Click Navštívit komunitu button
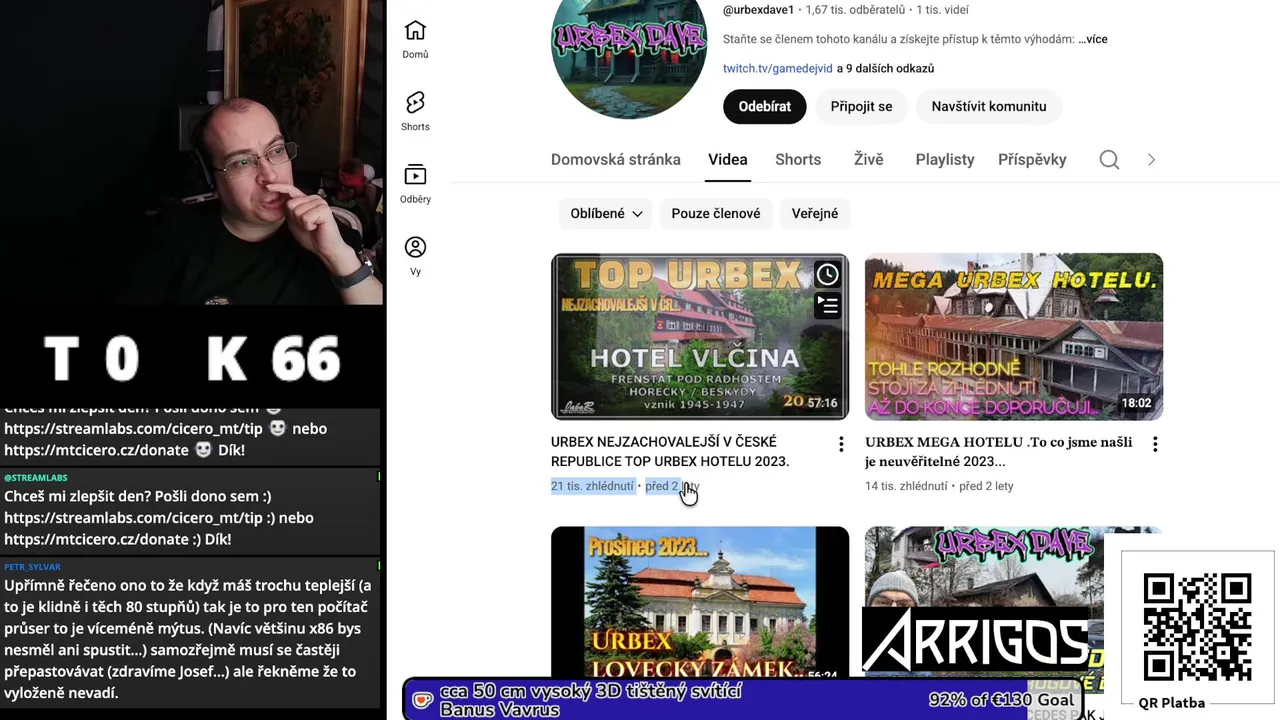This screenshot has height=720, width=1280. coord(989,106)
